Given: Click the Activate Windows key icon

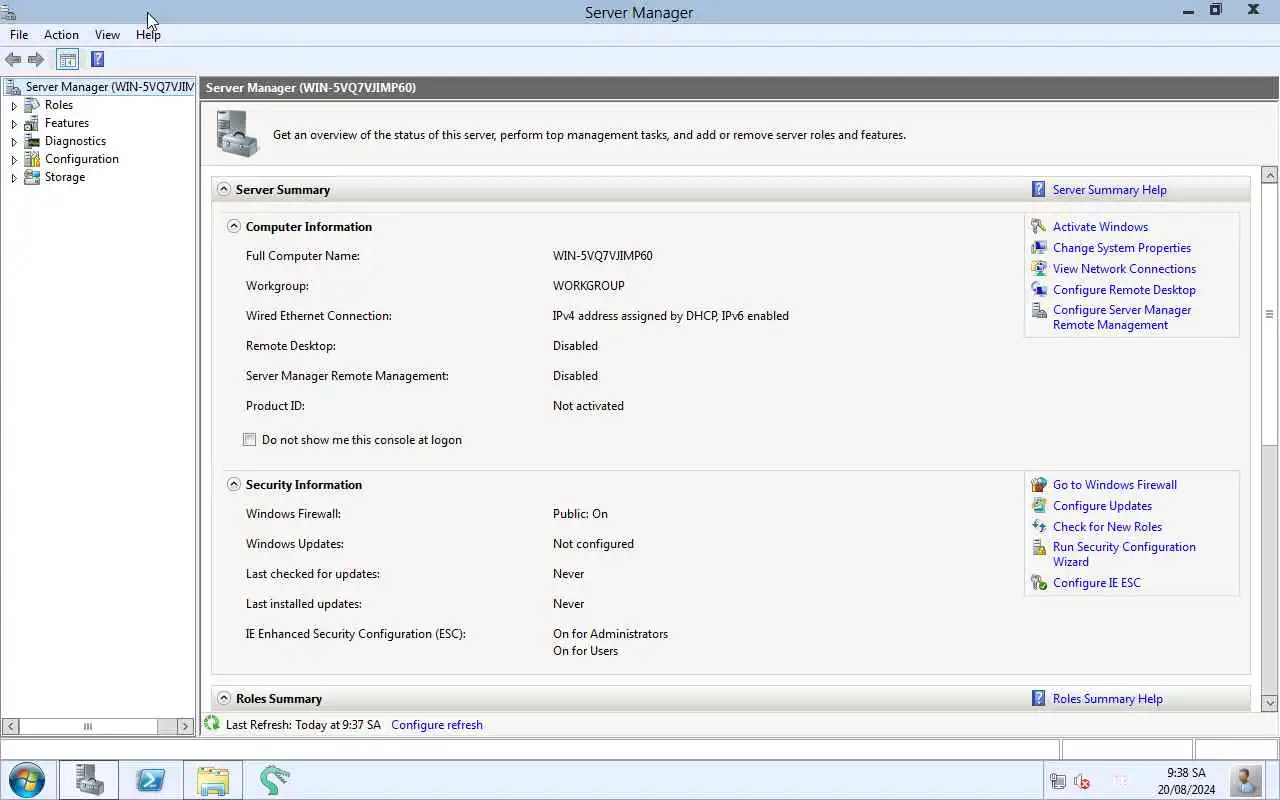Looking at the screenshot, I should tap(1039, 227).
